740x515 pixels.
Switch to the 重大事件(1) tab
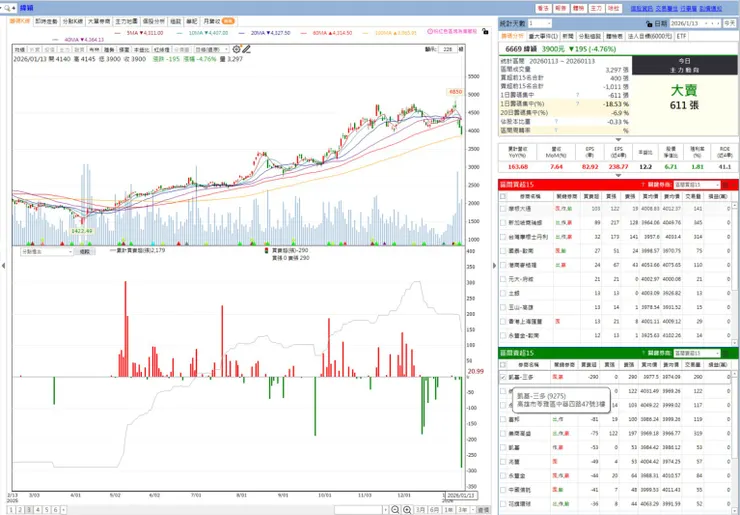point(543,36)
